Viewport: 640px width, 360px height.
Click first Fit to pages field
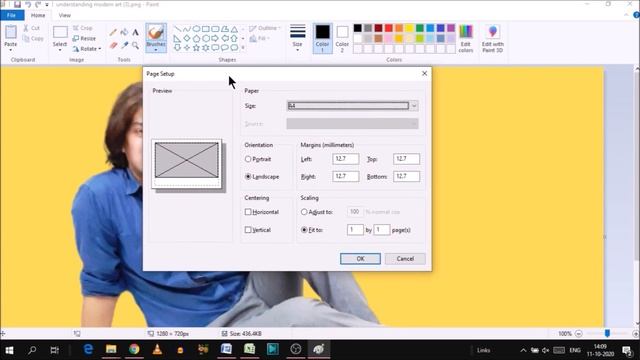tap(355, 230)
